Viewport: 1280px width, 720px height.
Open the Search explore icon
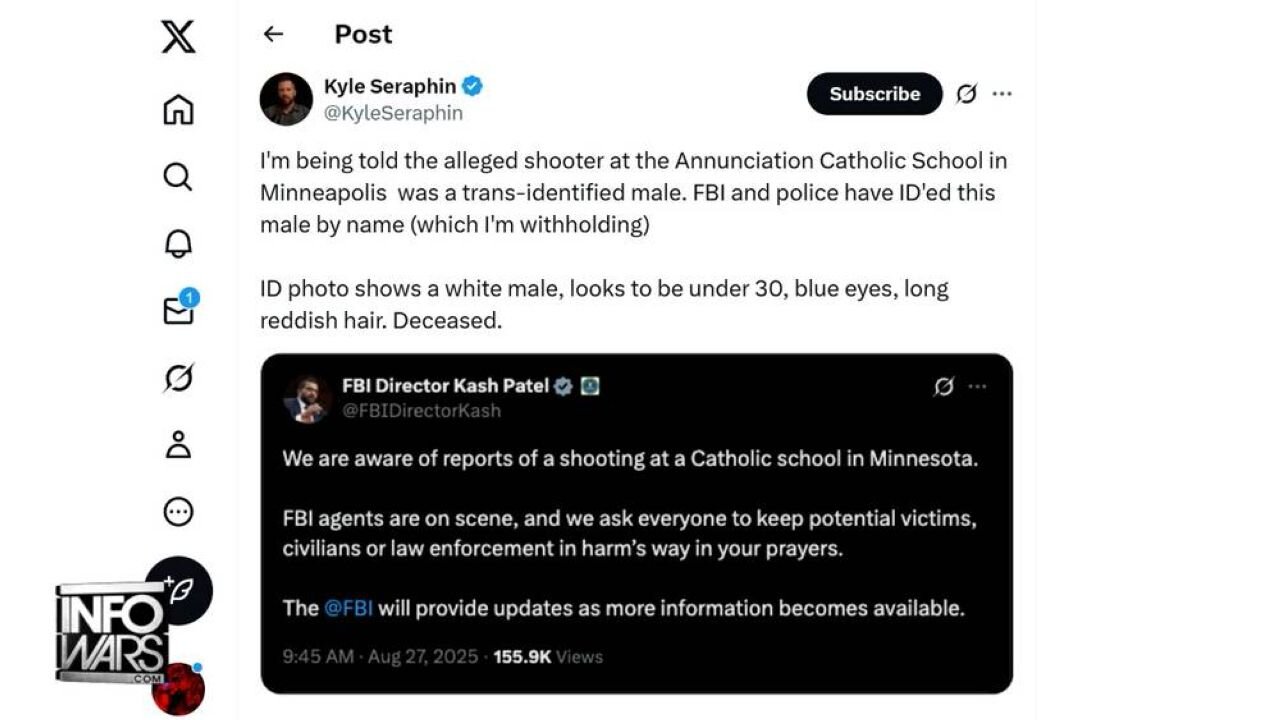[178, 177]
